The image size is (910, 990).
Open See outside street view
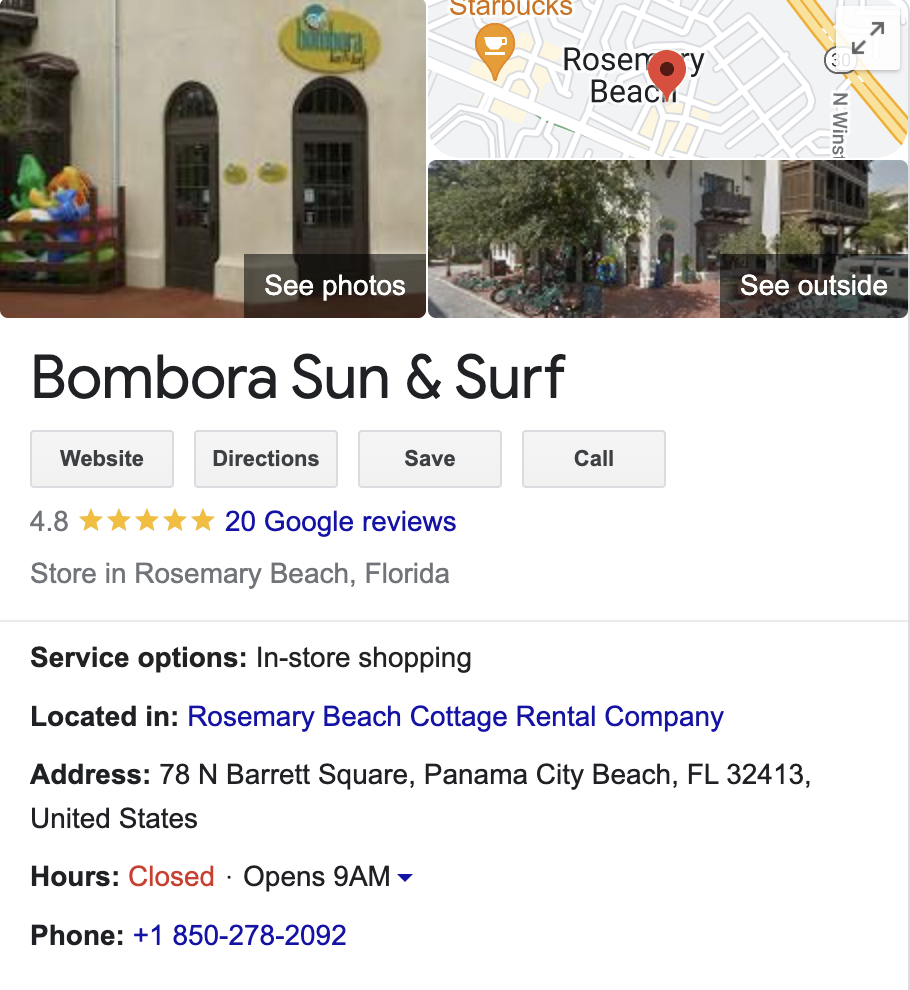(x=813, y=285)
